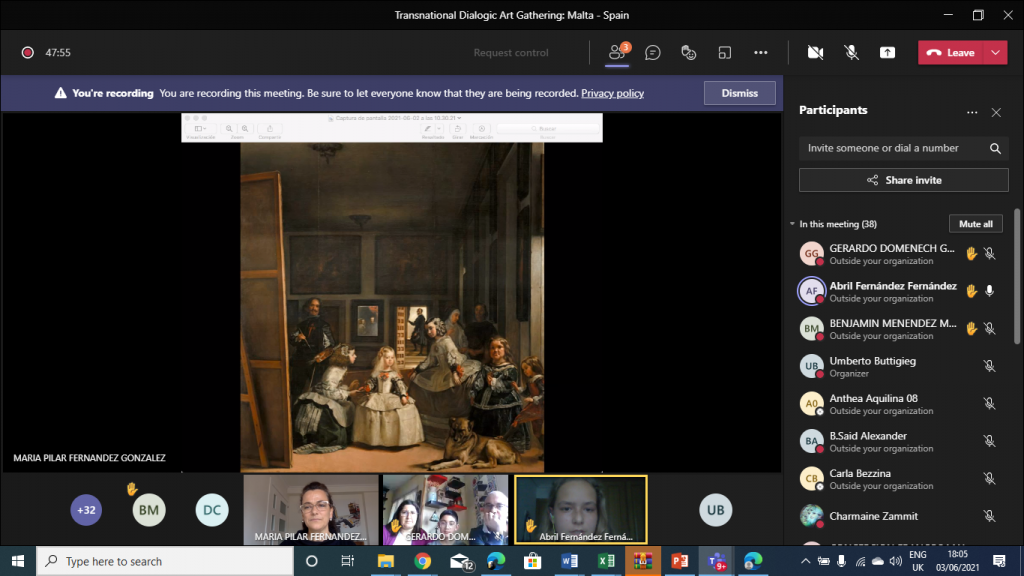The height and width of the screenshot is (576, 1024).
Task: Toggle the camera on
Action: [815, 53]
